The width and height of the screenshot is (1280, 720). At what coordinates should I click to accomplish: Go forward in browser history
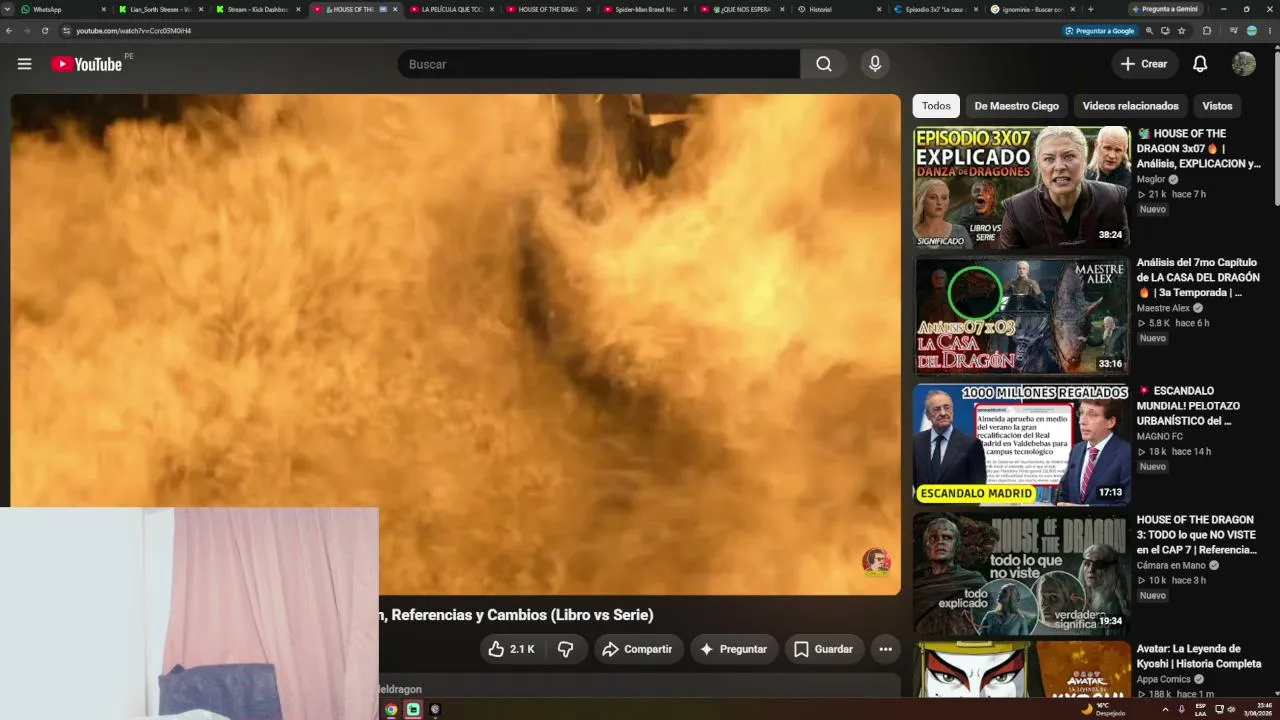tap(27, 31)
